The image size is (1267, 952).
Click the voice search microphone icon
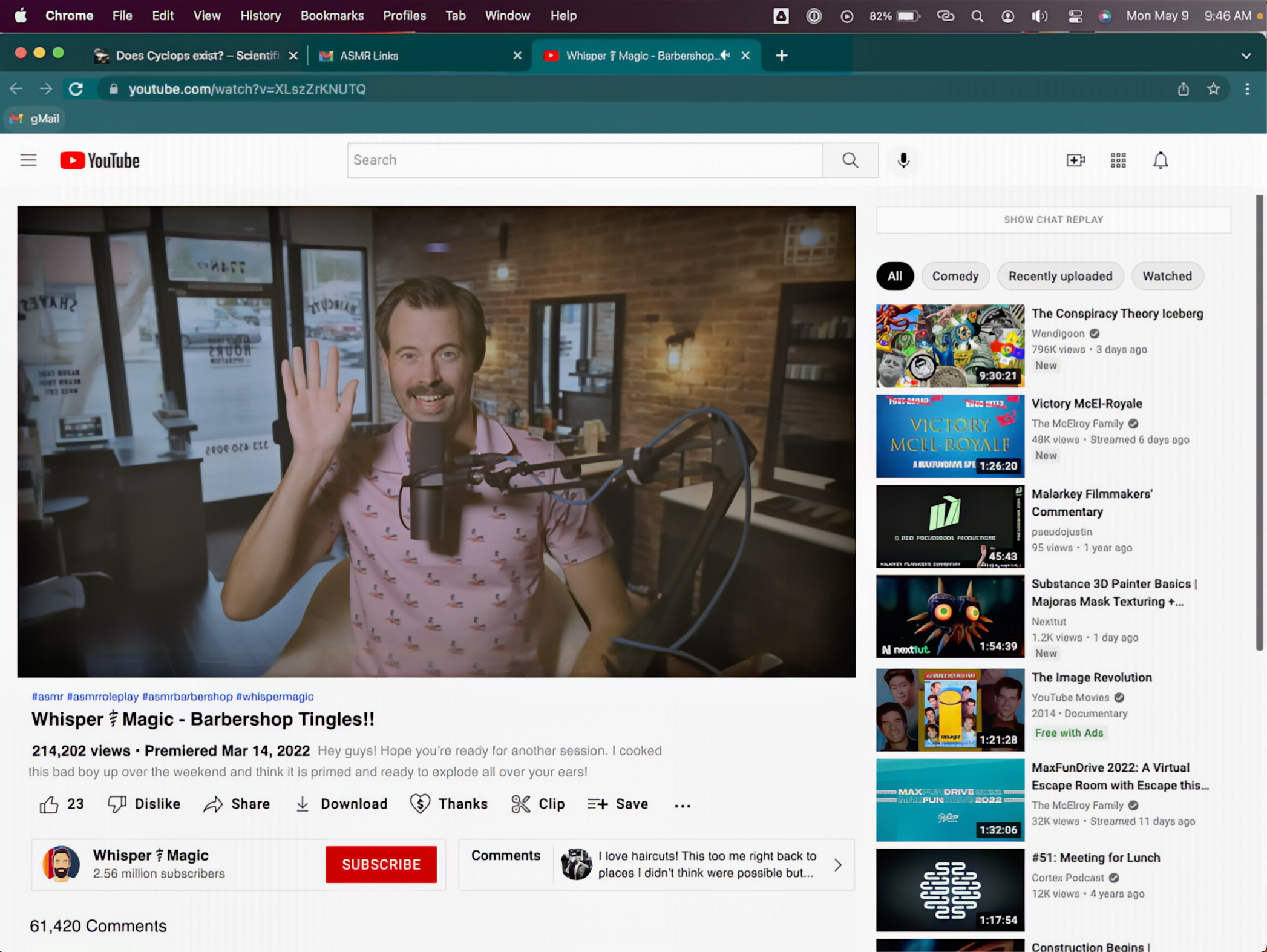coord(903,160)
